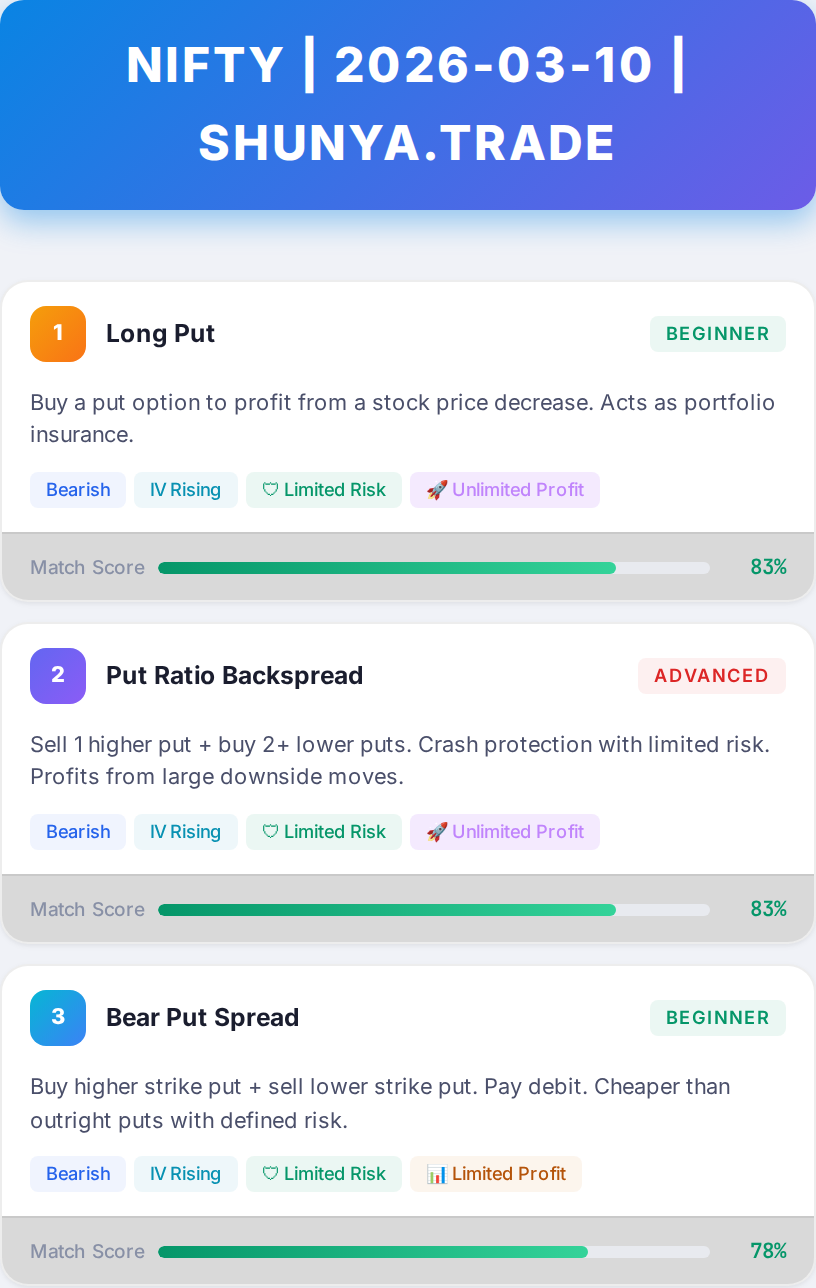Click the NIFTY SHUNYA.TRADE header banner

pos(408,104)
